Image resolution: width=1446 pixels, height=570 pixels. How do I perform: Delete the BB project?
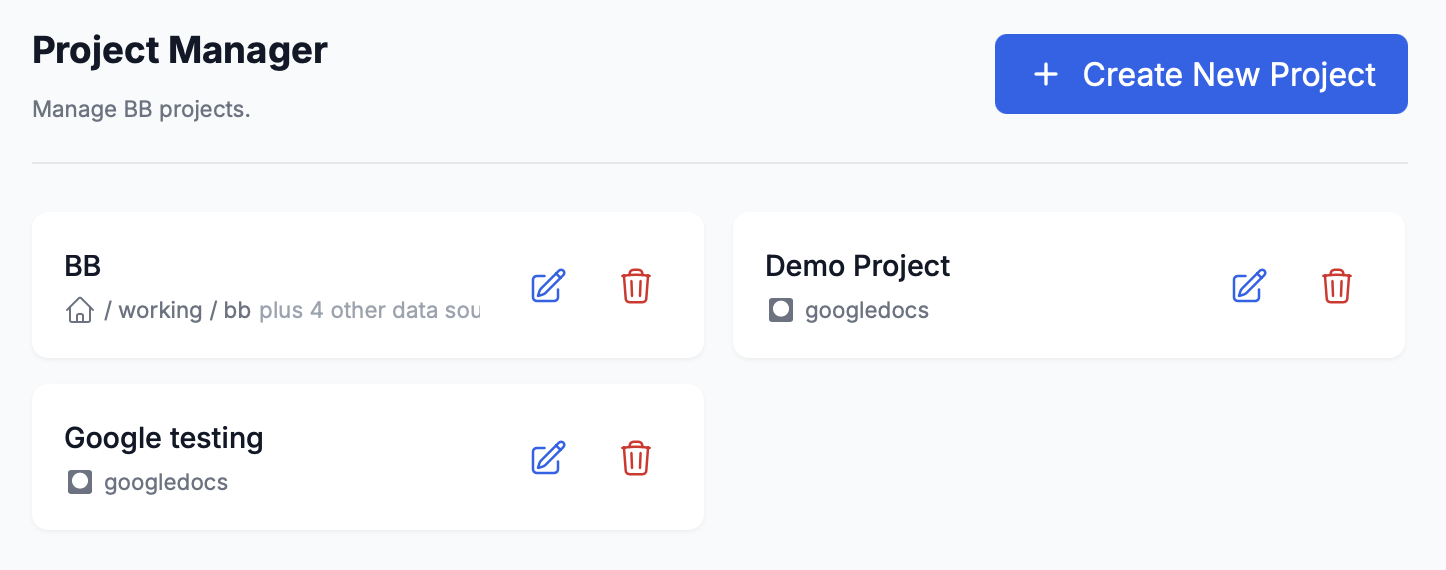pyautogui.click(x=636, y=286)
